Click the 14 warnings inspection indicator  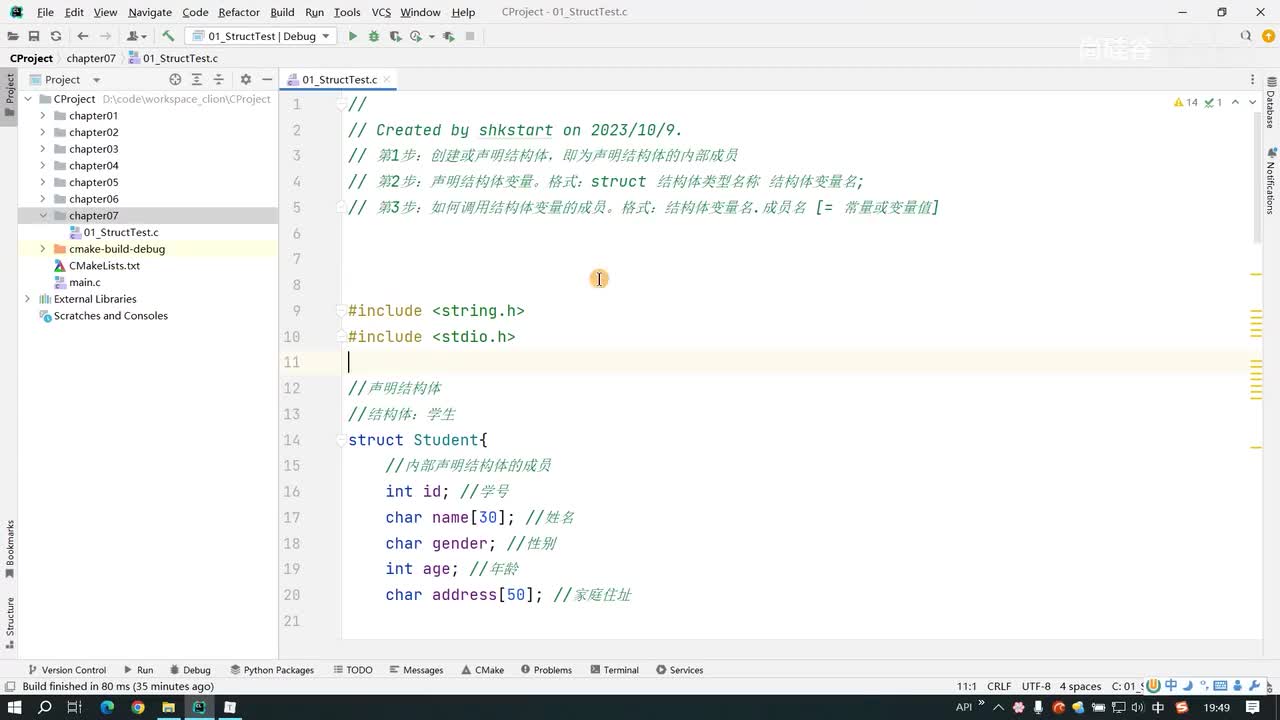[x=1186, y=102]
